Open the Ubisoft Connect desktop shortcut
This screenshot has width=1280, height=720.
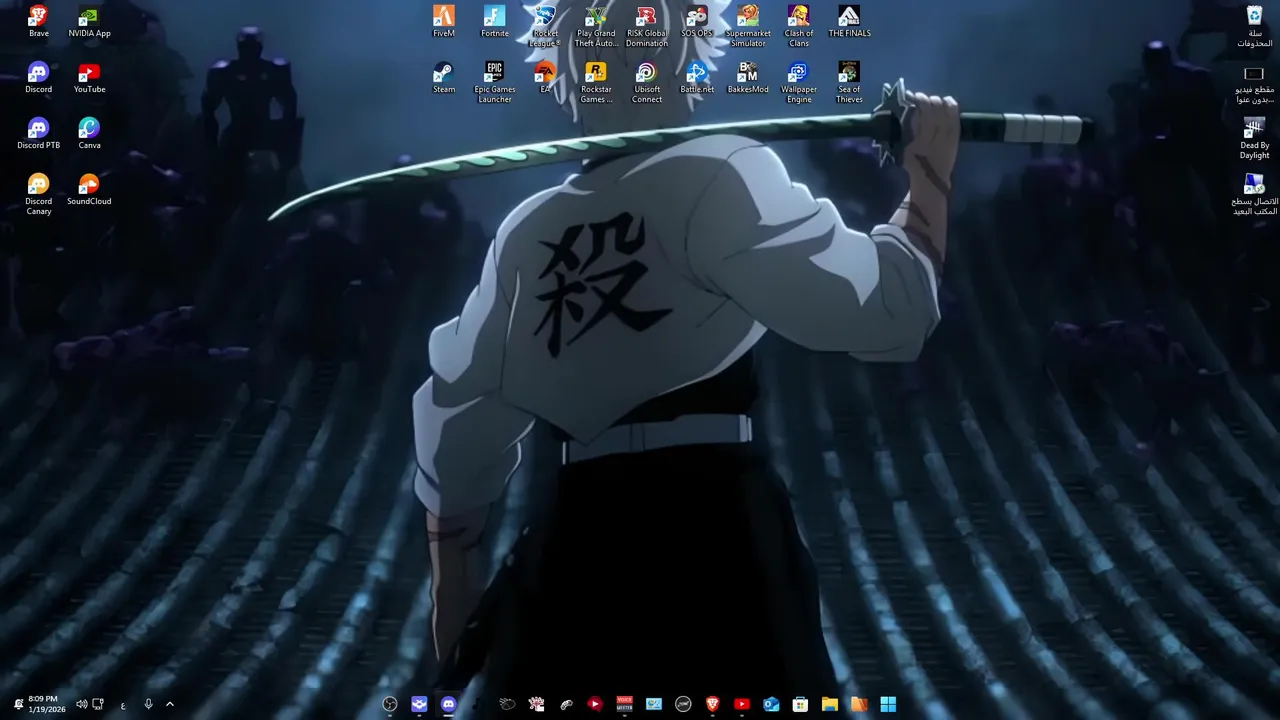pos(646,83)
